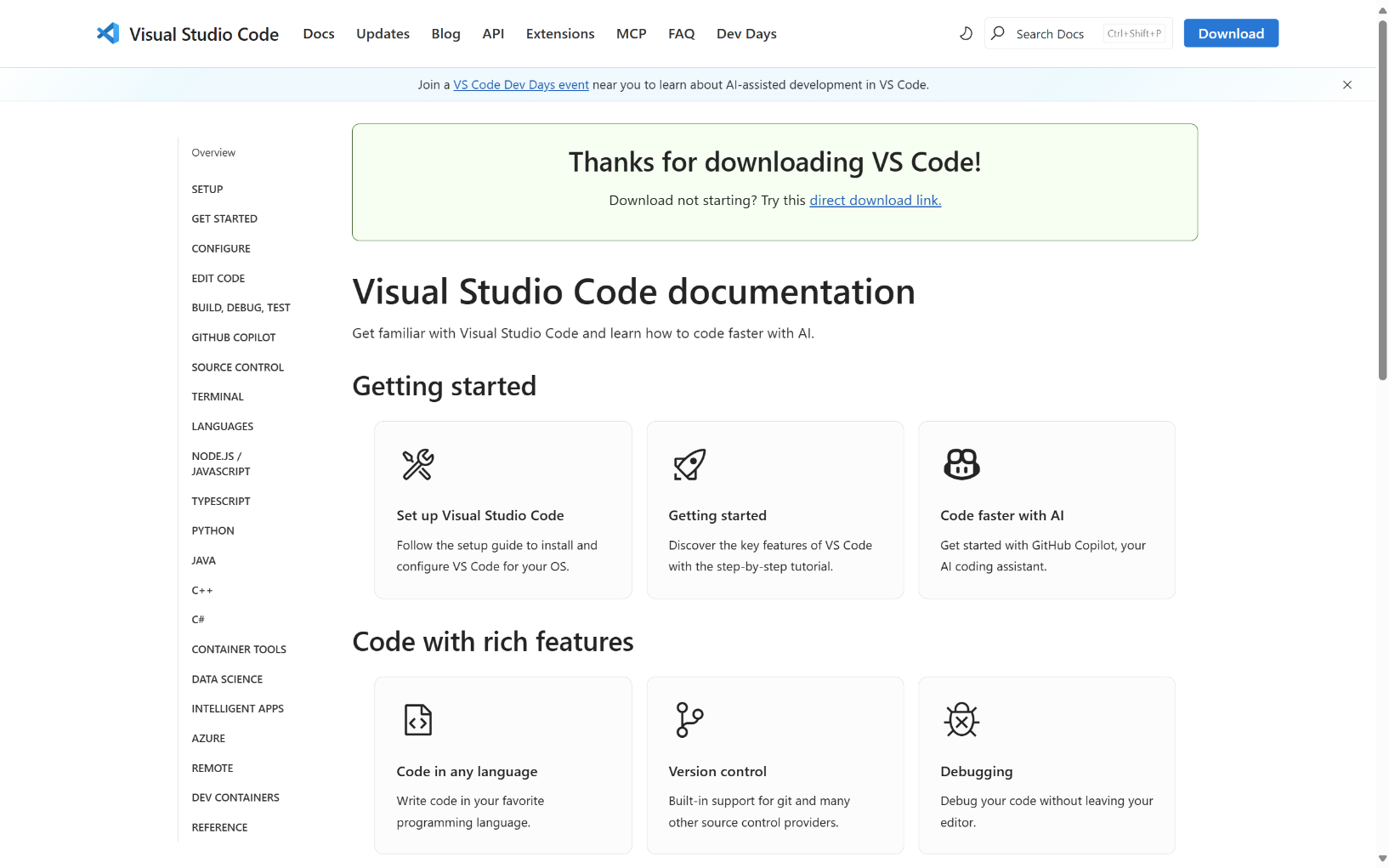The image size is (1389, 868).
Task: Expand the CONTAINER TOOLS sidebar section
Action: point(239,650)
